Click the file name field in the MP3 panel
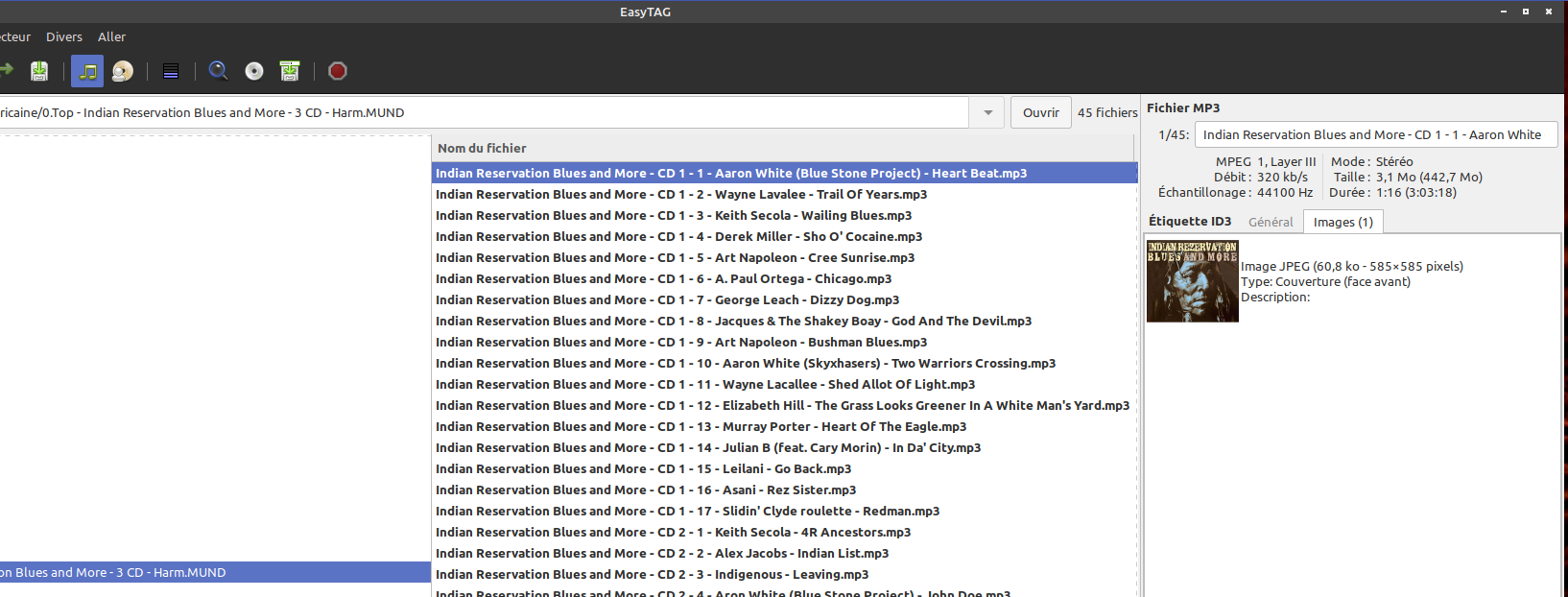The height and width of the screenshot is (597, 1568). click(x=1375, y=135)
